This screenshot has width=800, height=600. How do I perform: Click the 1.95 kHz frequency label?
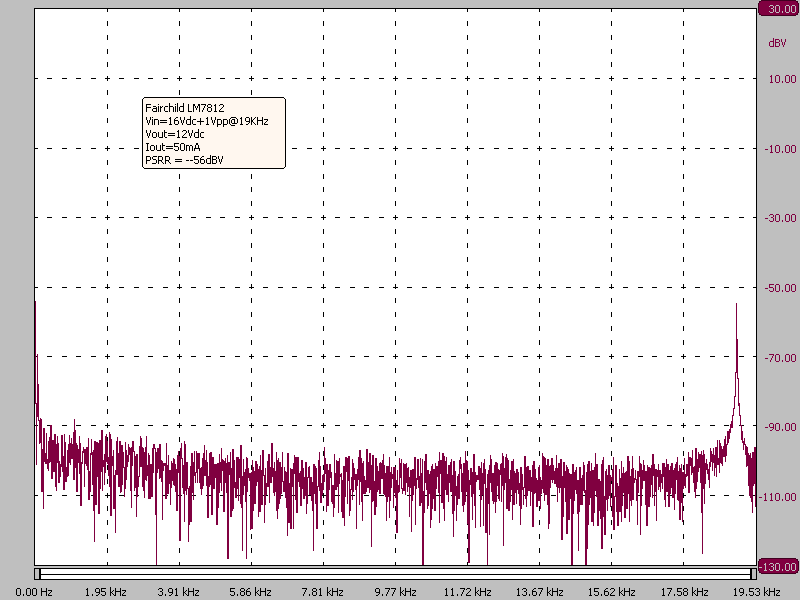coord(106,592)
